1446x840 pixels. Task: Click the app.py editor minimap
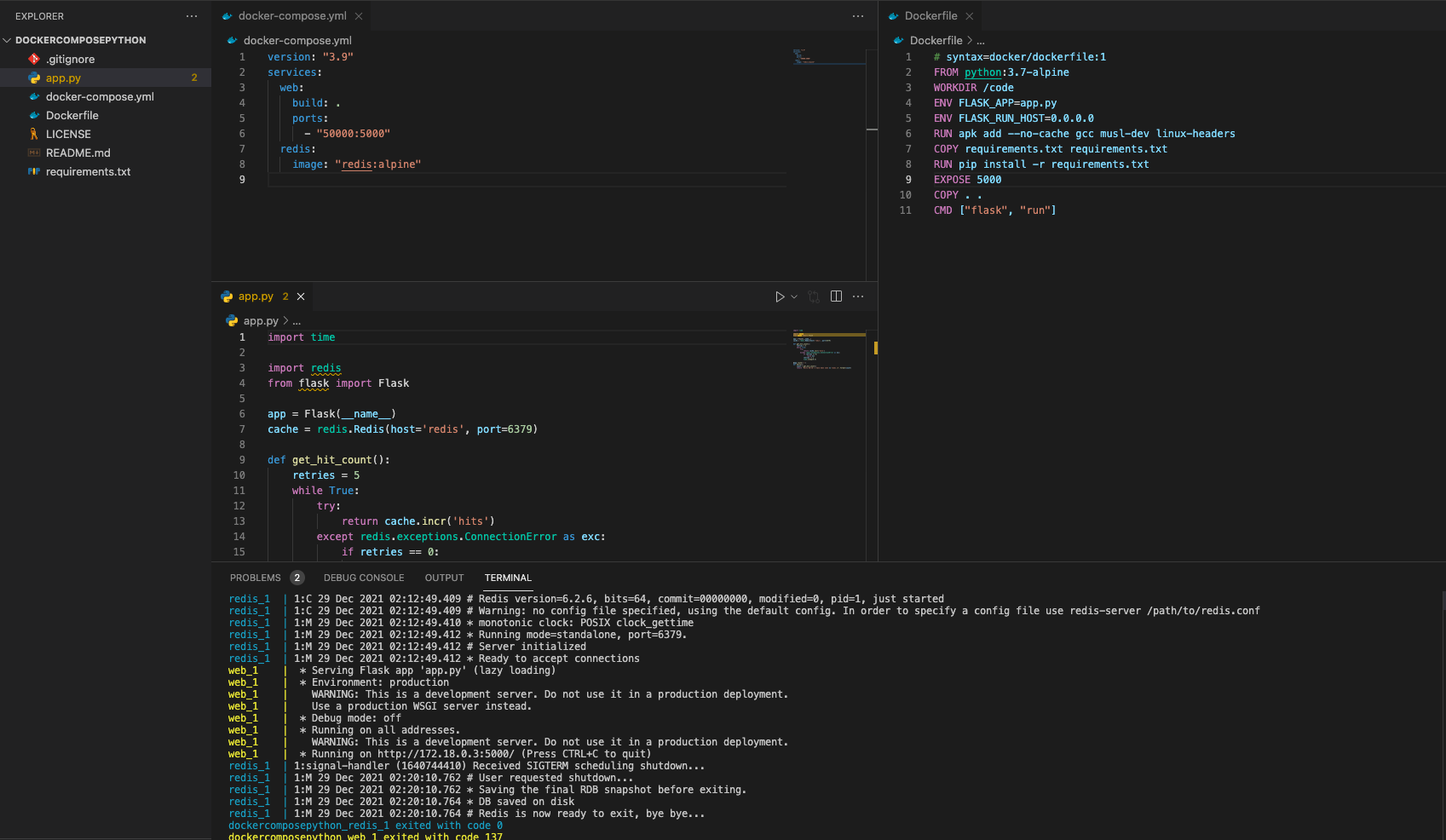click(x=827, y=349)
